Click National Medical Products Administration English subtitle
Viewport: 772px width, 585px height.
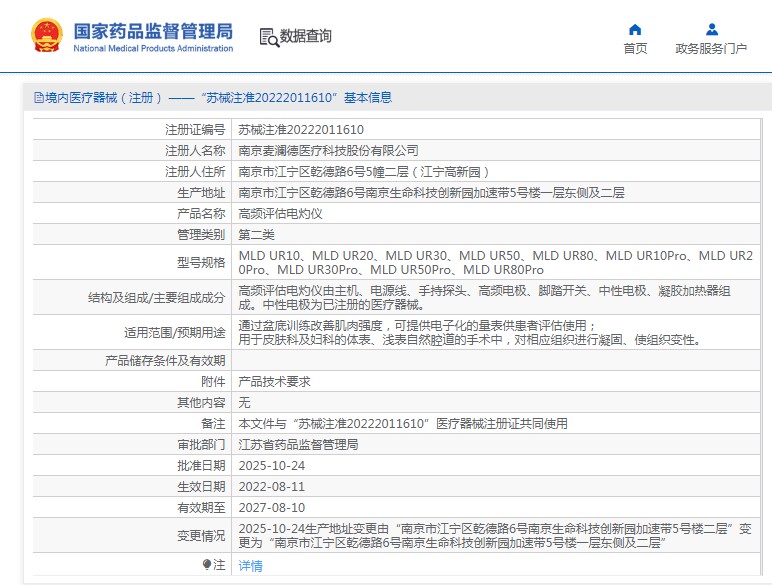point(153,48)
